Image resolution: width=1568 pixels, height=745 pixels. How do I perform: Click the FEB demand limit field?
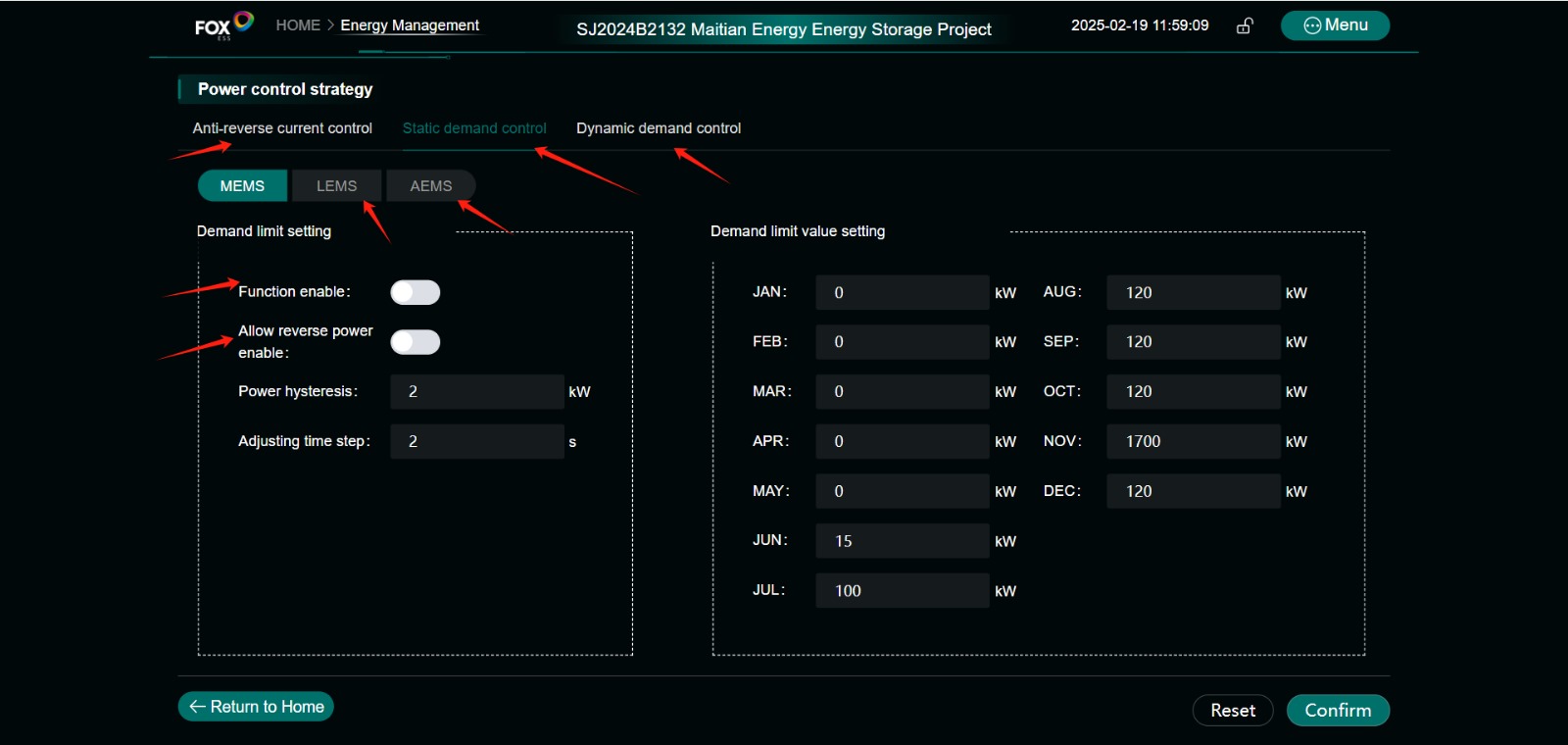(x=903, y=341)
